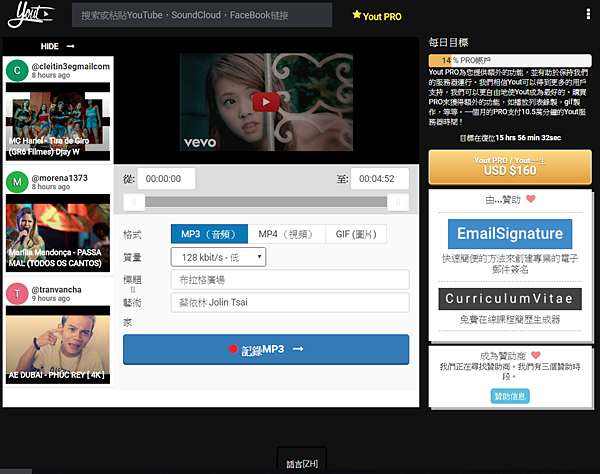Focus the search or paste link field

pyautogui.click(x=202, y=15)
